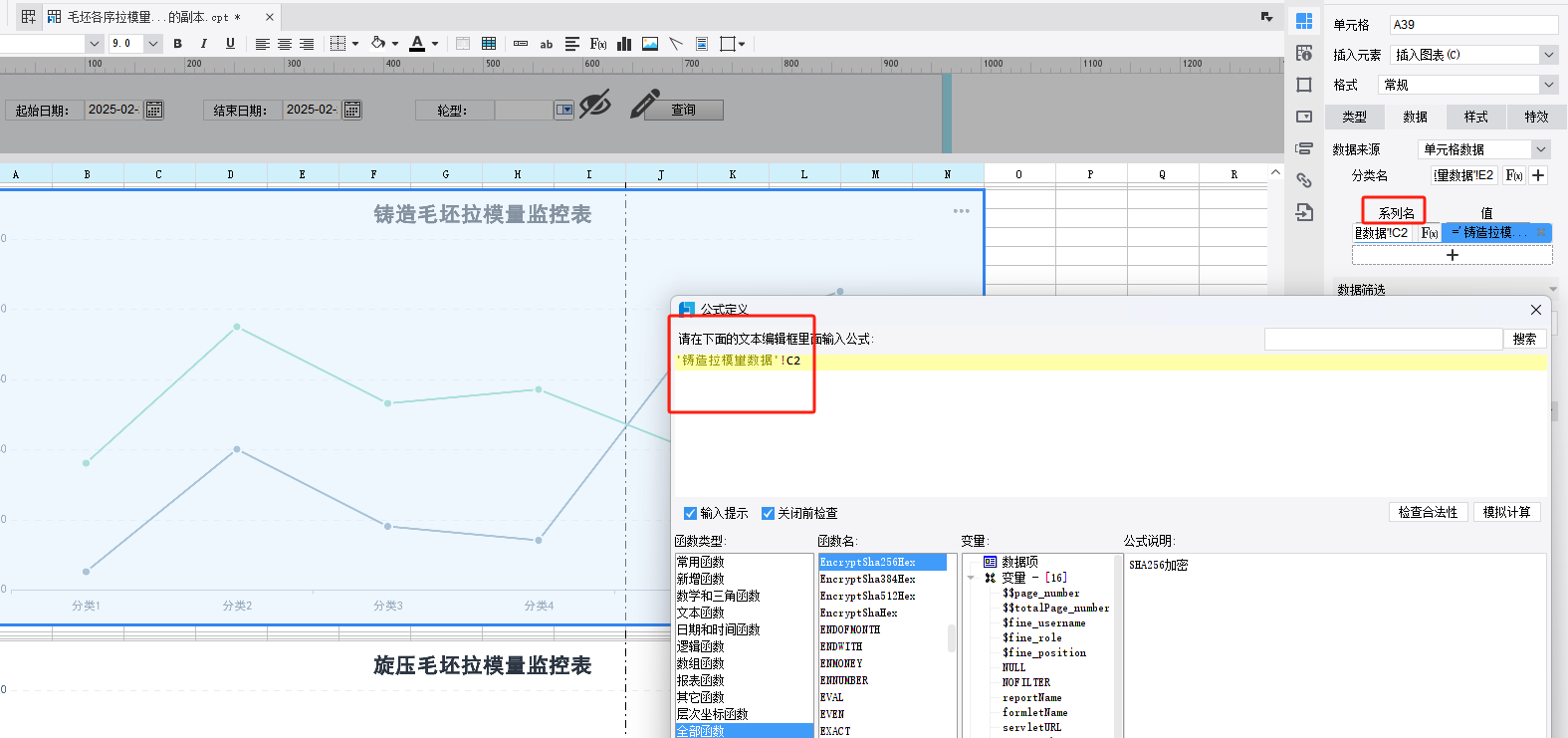Viewport: 1568px width, 738px height.
Task: Click the hyperlink icon in the right sidebar
Action: 1304,180
